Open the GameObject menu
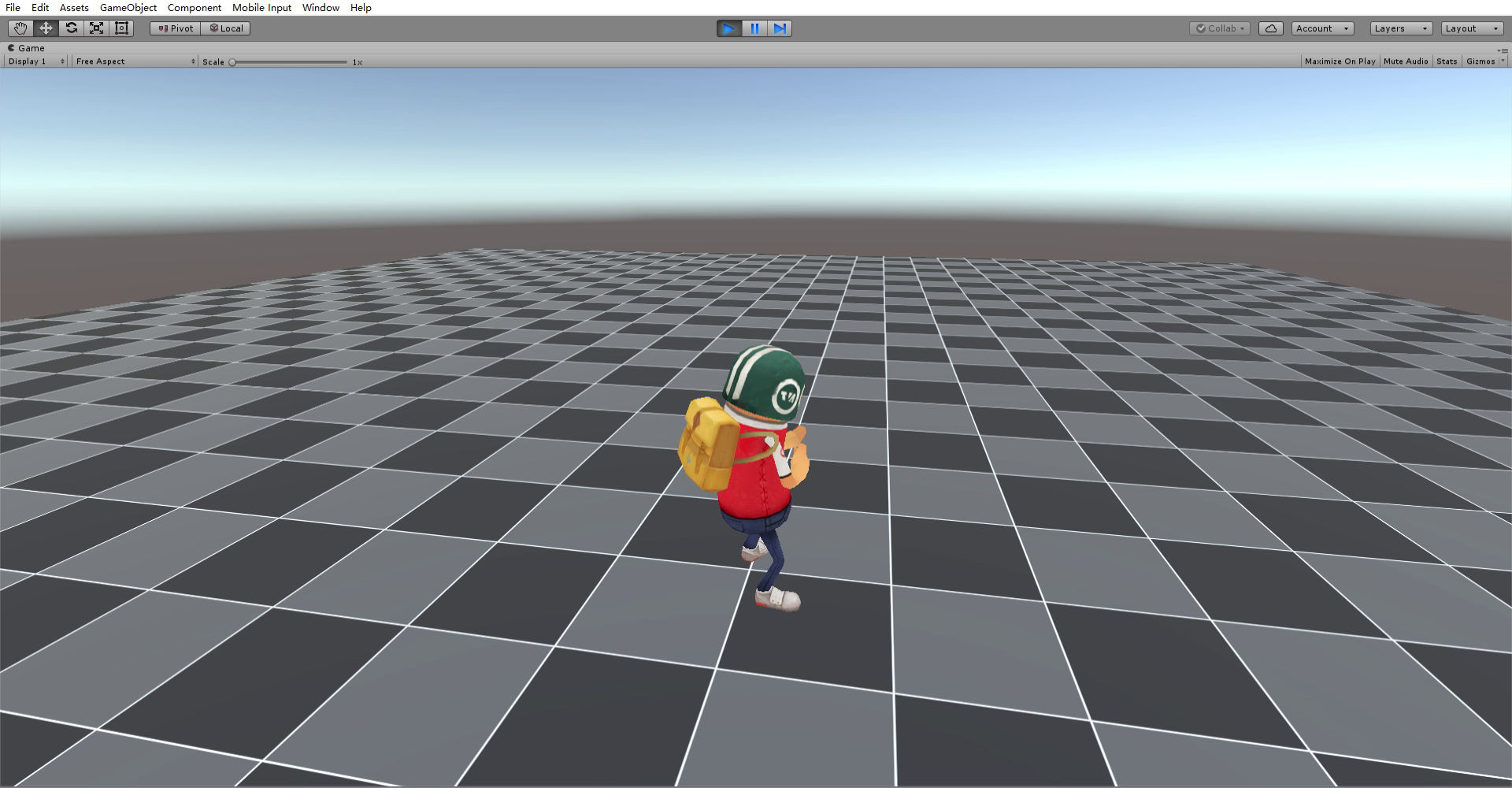This screenshot has height=788, width=1512. [x=128, y=8]
